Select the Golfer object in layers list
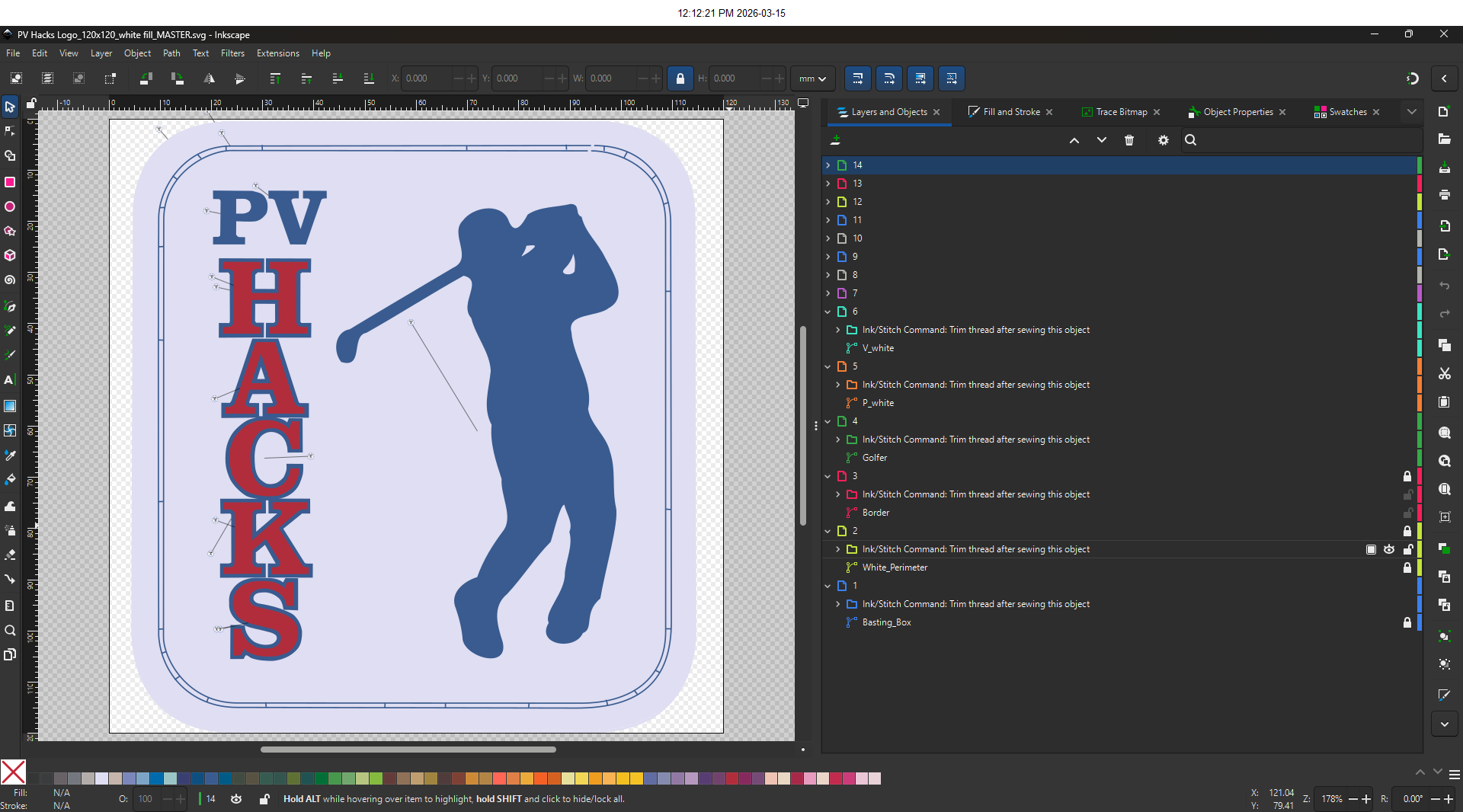The height and width of the screenshot is (812, 1463). point(874,458)
